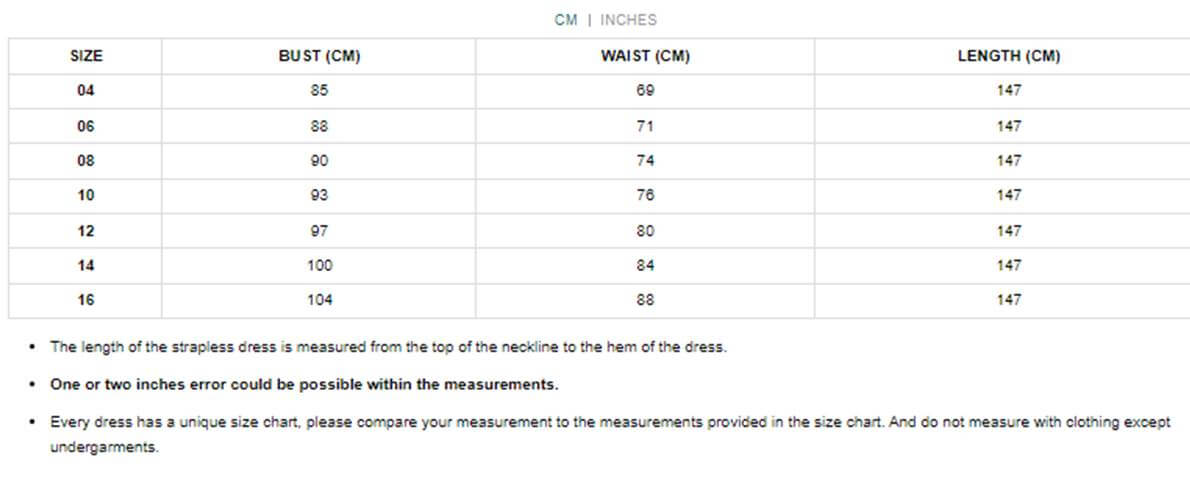
Task: Select the SIZE column header
Action: 86,56
